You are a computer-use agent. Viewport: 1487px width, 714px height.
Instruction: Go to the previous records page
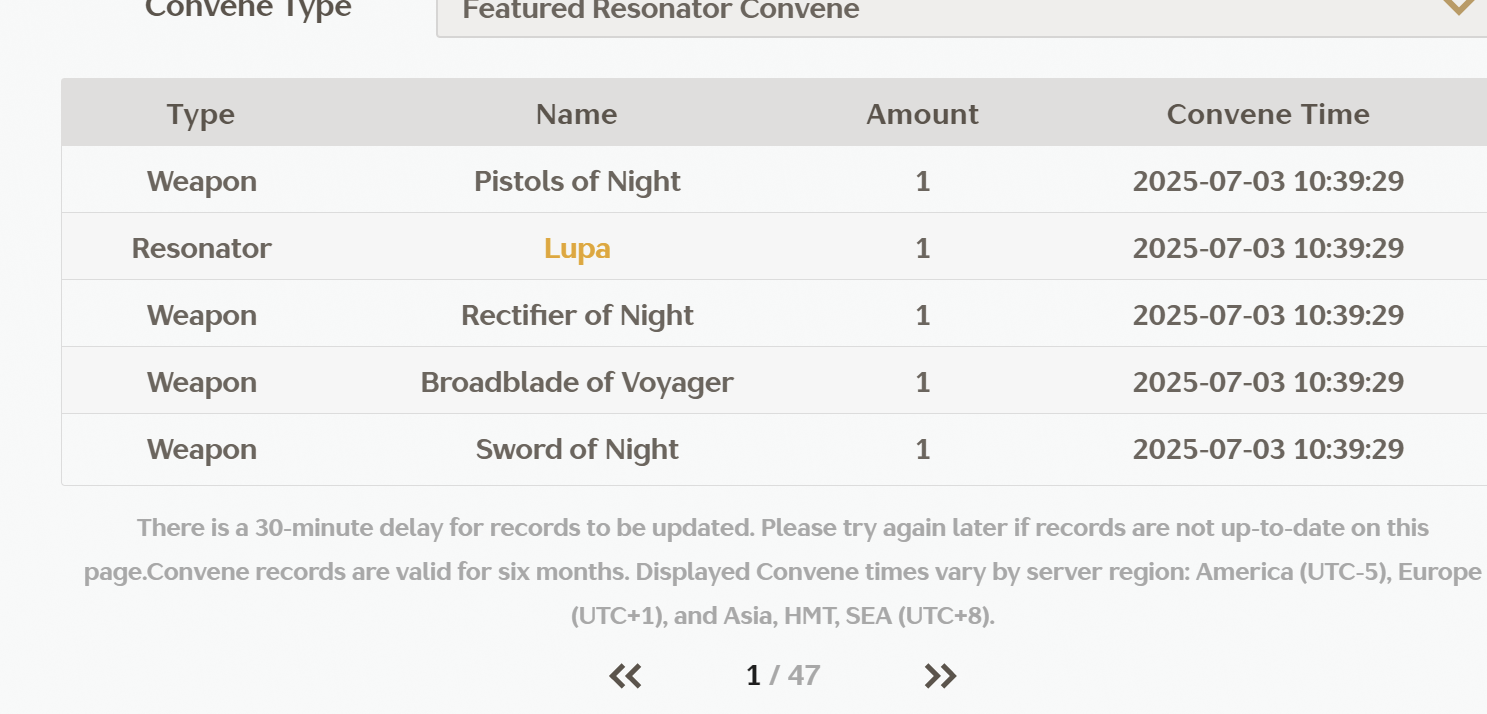click(x=626, y=677)
